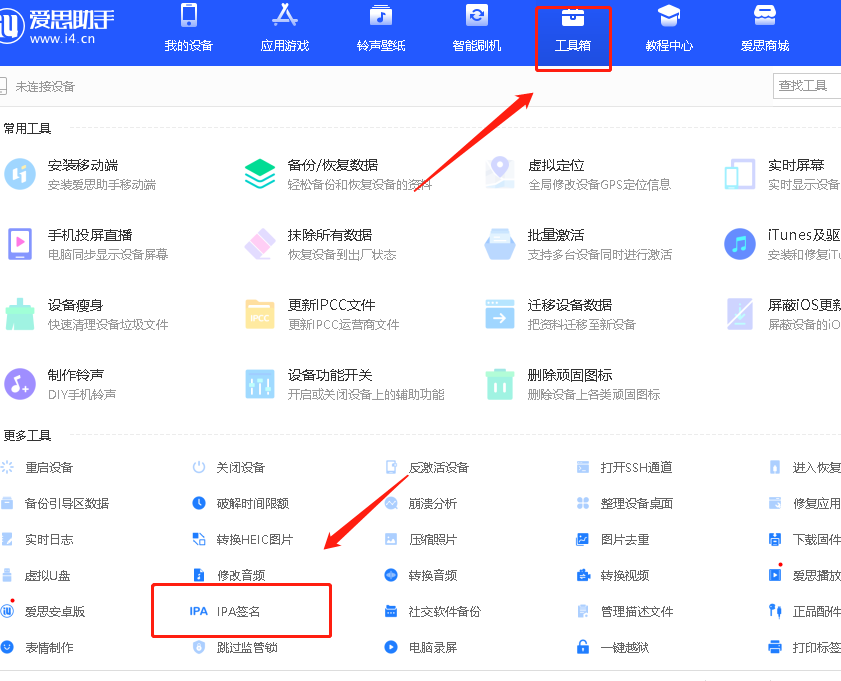Screen dimensions: 841x681
Task: Click the 查找工具 search field
Action: click(x=807, y=86)
